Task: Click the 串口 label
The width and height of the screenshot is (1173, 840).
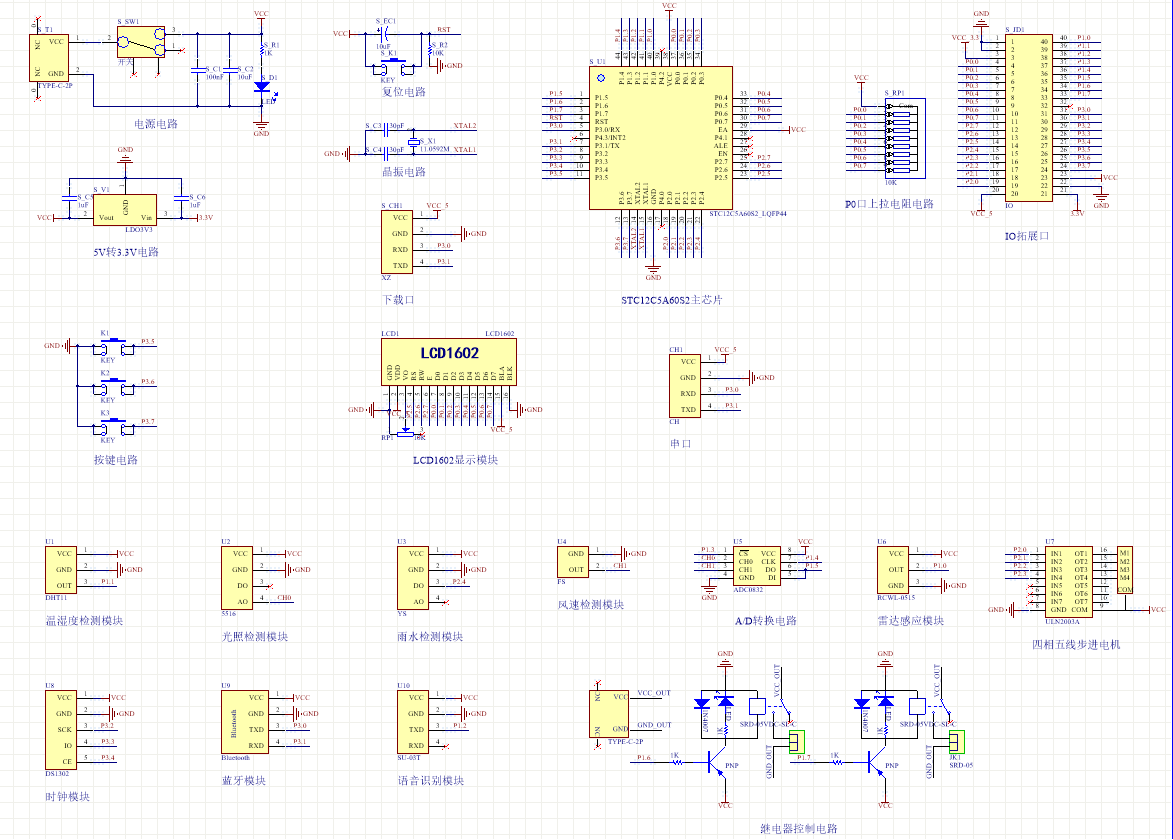Action: 681,444
